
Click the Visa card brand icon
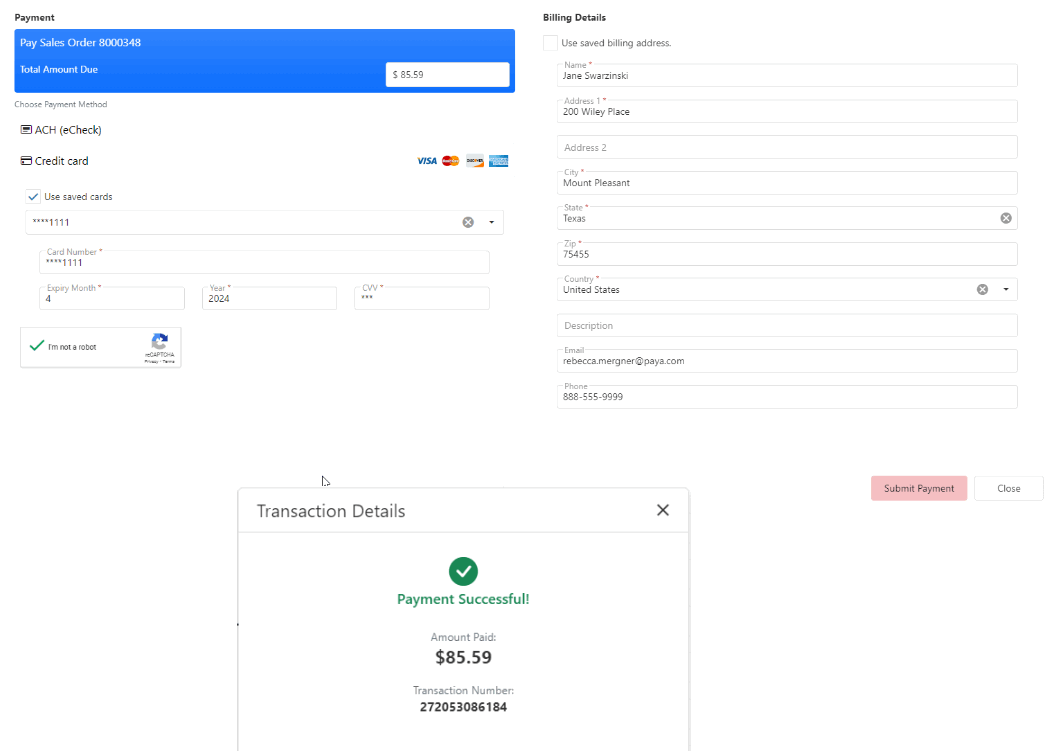point(426,161)
